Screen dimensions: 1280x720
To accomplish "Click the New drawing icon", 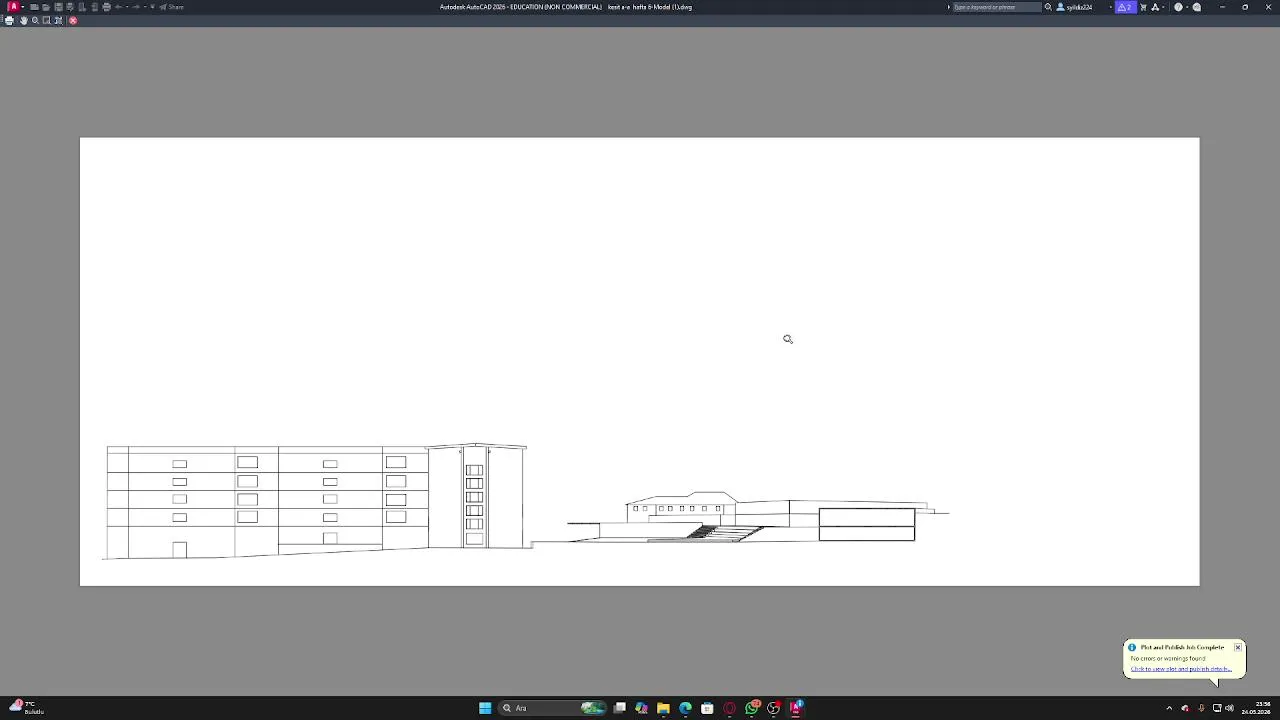I will (x=34, y=7).
